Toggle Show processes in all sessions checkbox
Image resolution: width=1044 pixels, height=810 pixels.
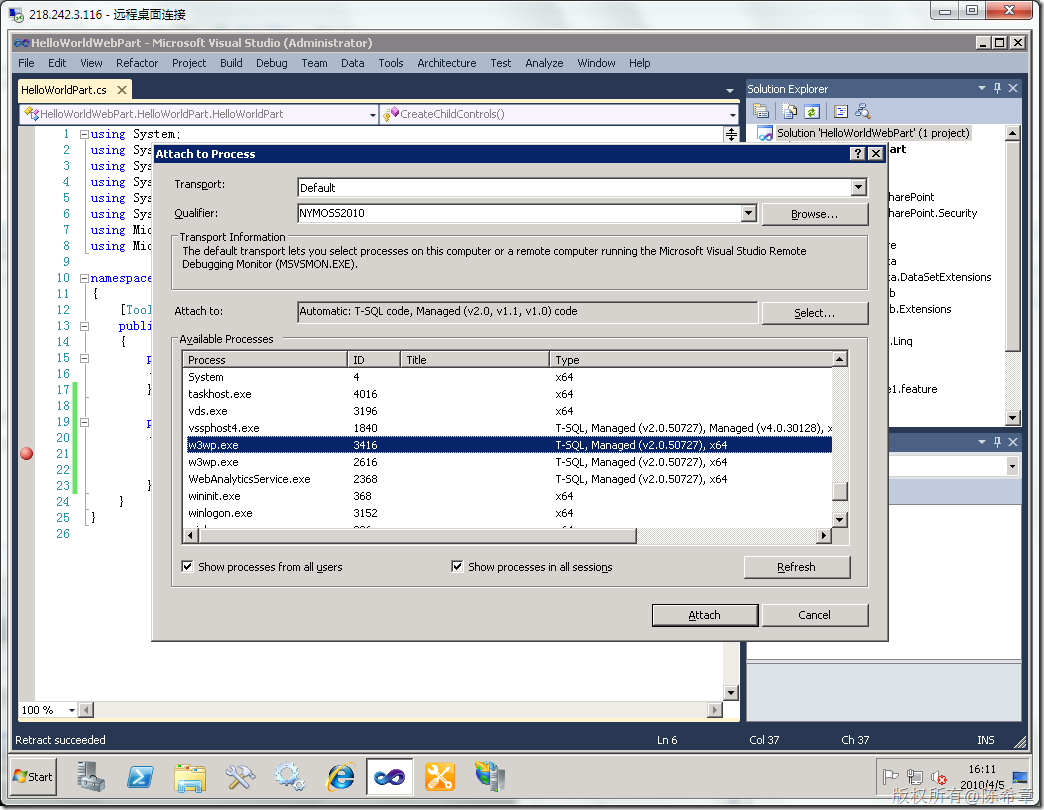click(x=457, y=566)
